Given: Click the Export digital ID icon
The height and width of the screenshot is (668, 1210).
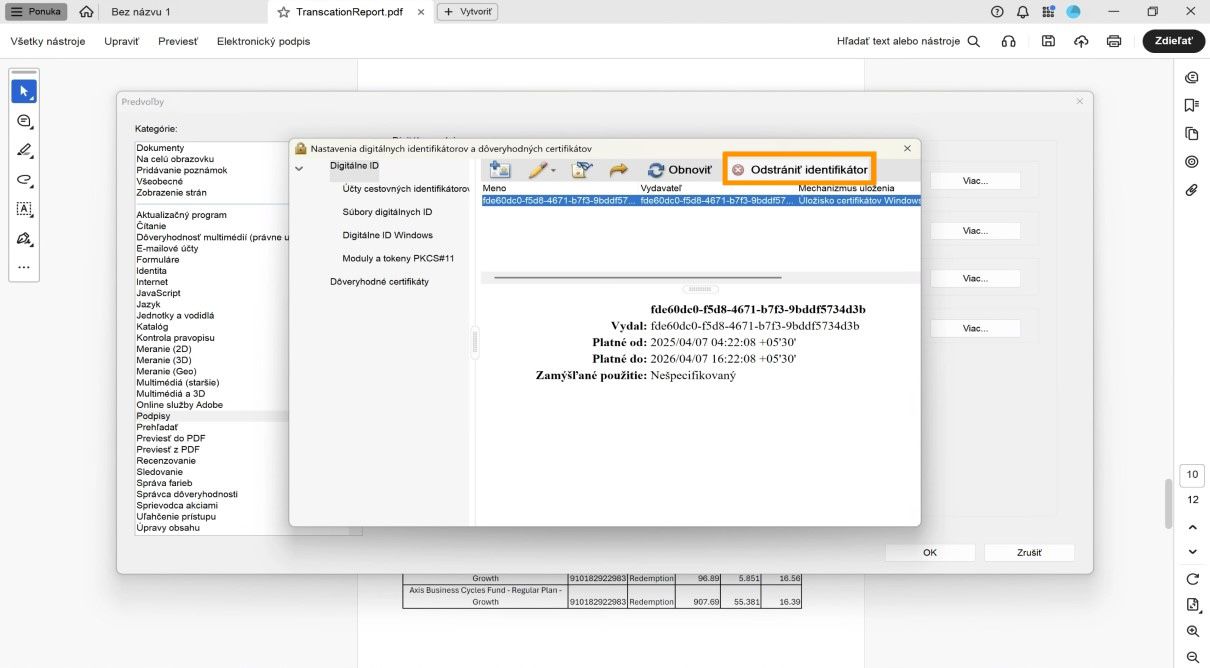Looking at the screenshot, I should pyautogui.click(x=619, y=169).
